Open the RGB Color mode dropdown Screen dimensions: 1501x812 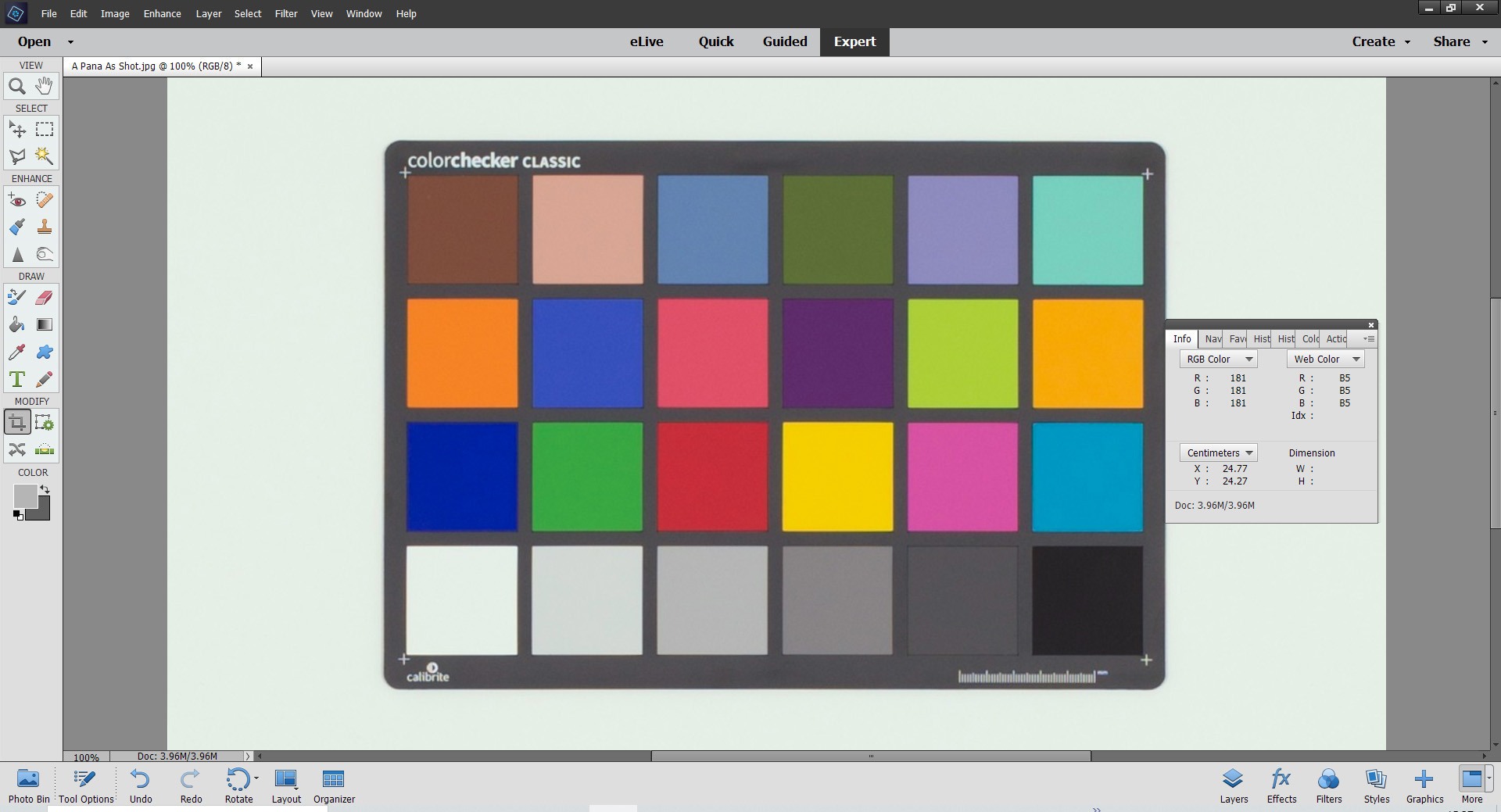click(1218, 359)
